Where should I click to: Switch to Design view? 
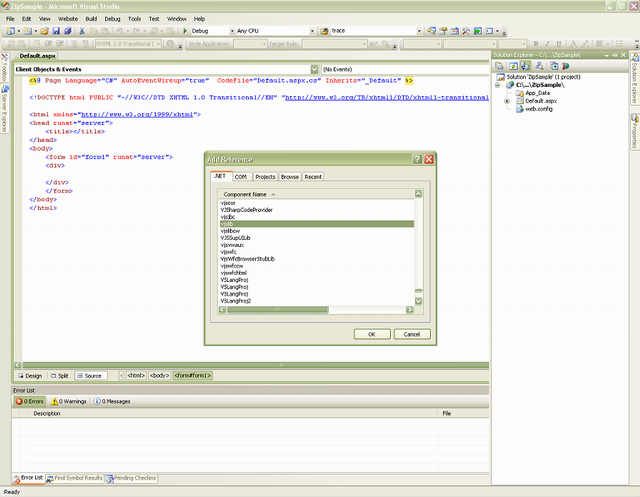pos(30,376)
